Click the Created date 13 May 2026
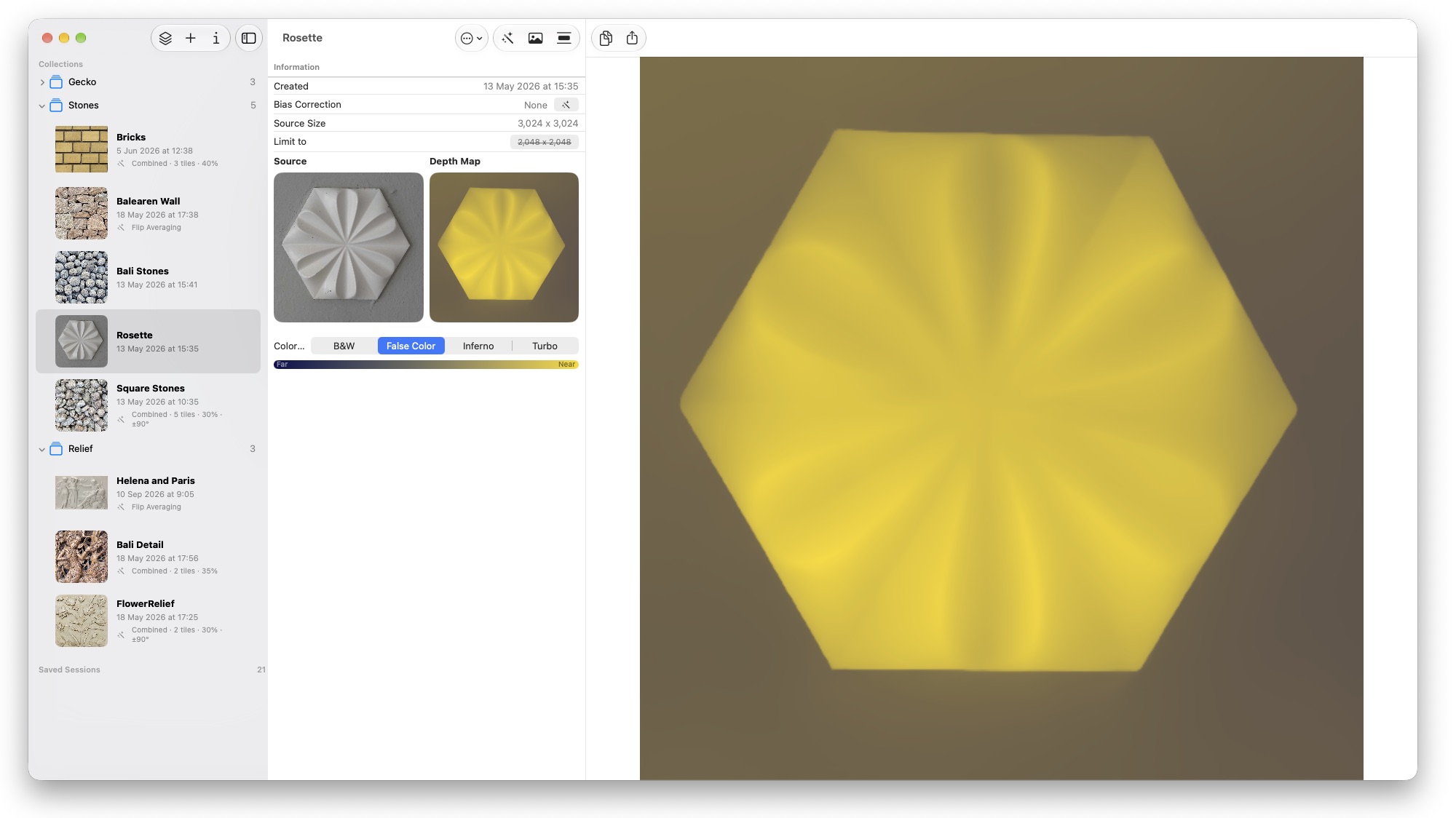 pyautogui.click(x=531, y=87)
